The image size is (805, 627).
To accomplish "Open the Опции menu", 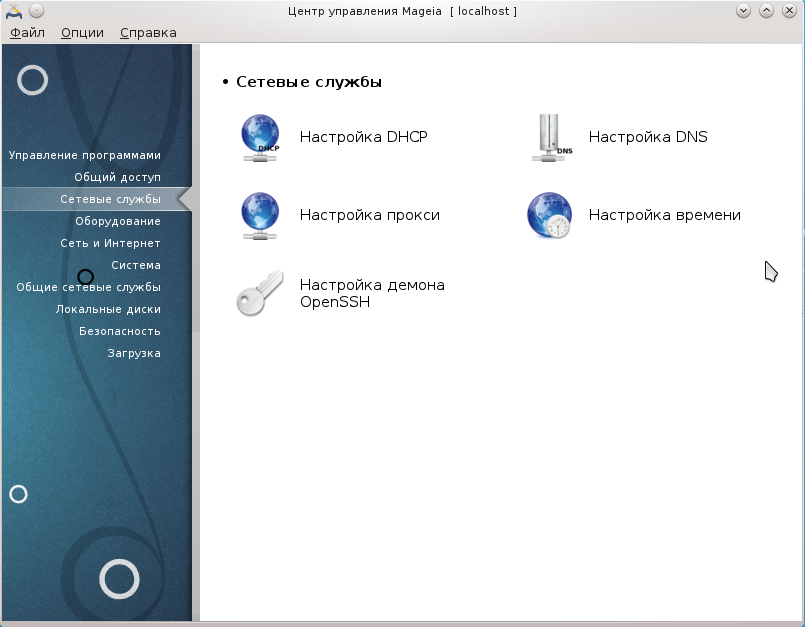I will (82, 32).
